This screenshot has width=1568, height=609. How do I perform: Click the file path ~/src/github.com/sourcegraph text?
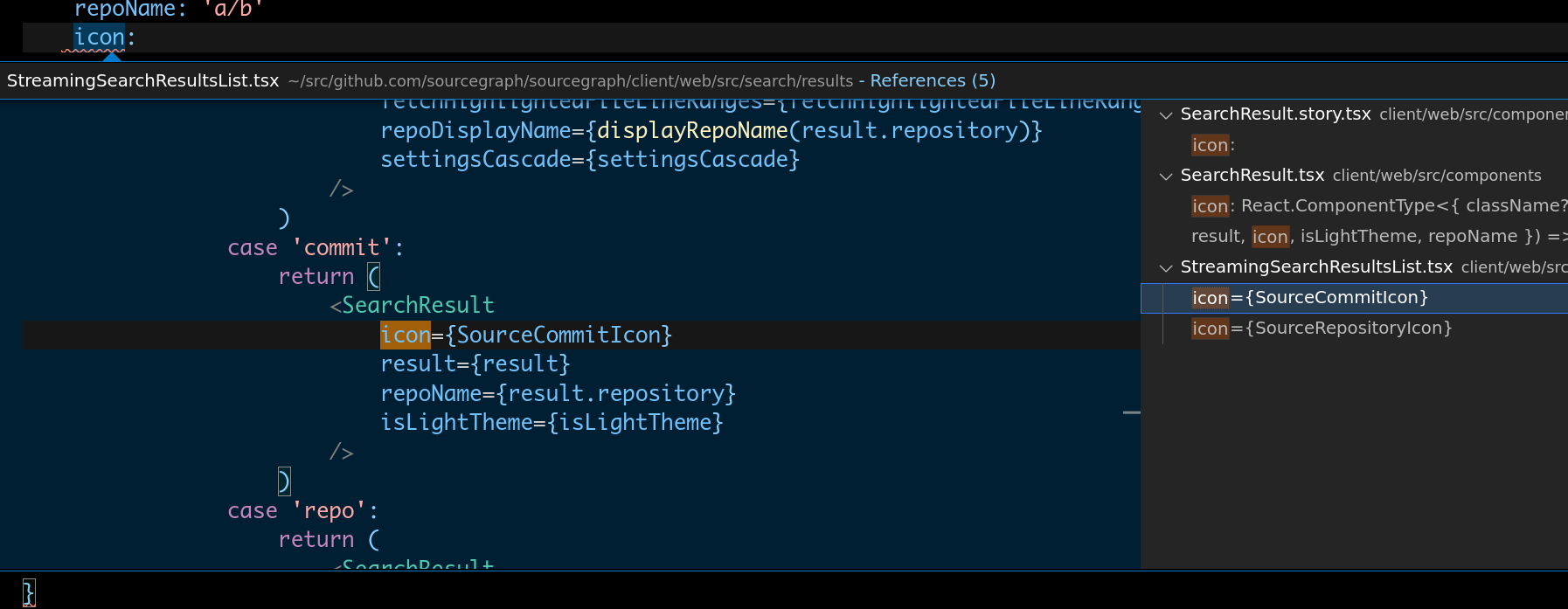pyautogui.click(x=570, y=81)
